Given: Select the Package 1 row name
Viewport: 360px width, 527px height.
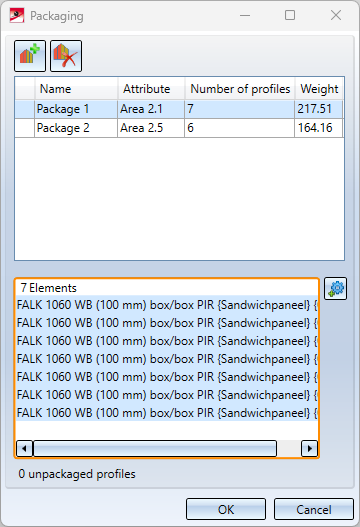Looking at the screenshot, I should click(63, 109).
